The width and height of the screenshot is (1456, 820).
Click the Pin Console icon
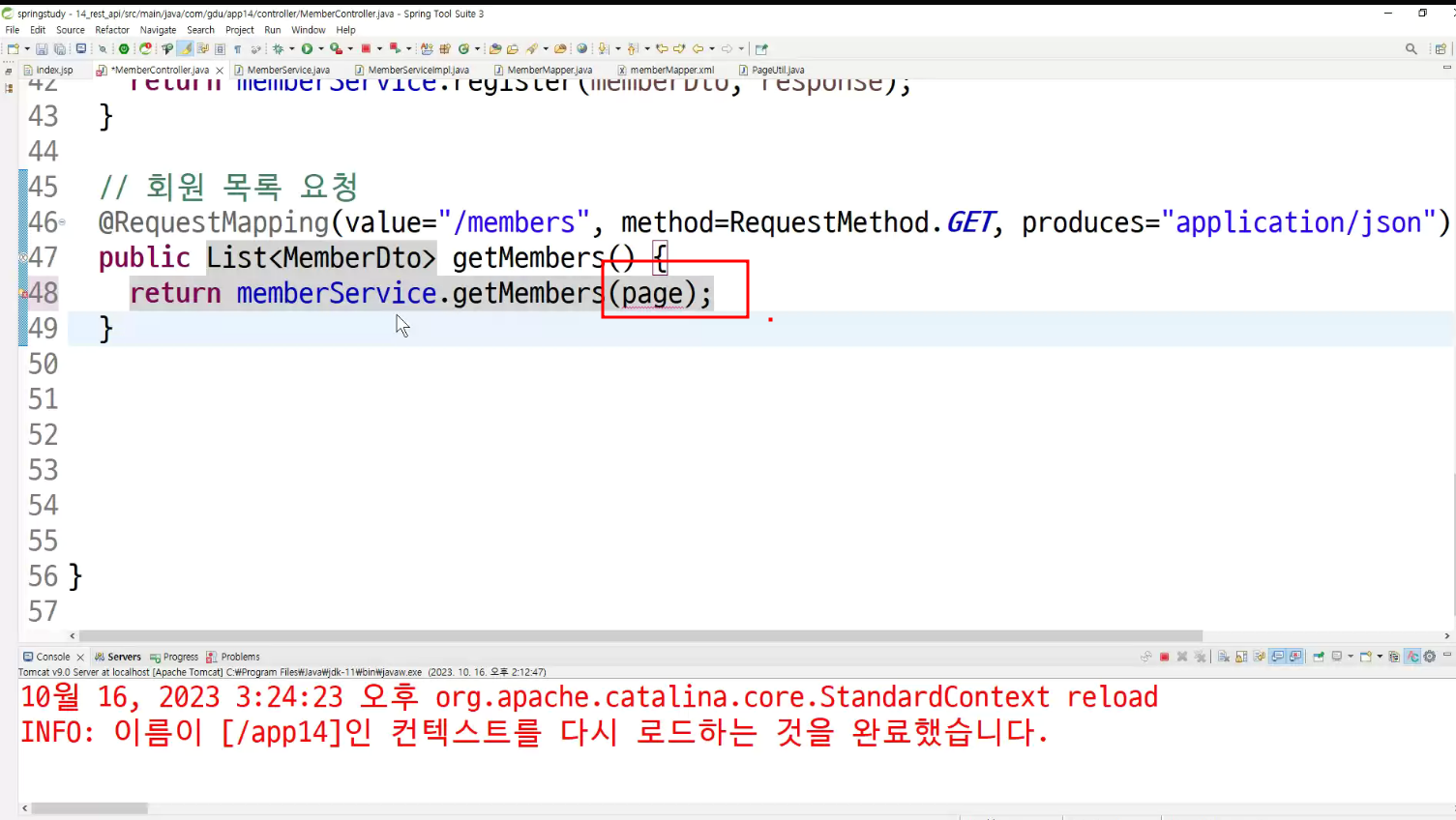[1319, 657]
